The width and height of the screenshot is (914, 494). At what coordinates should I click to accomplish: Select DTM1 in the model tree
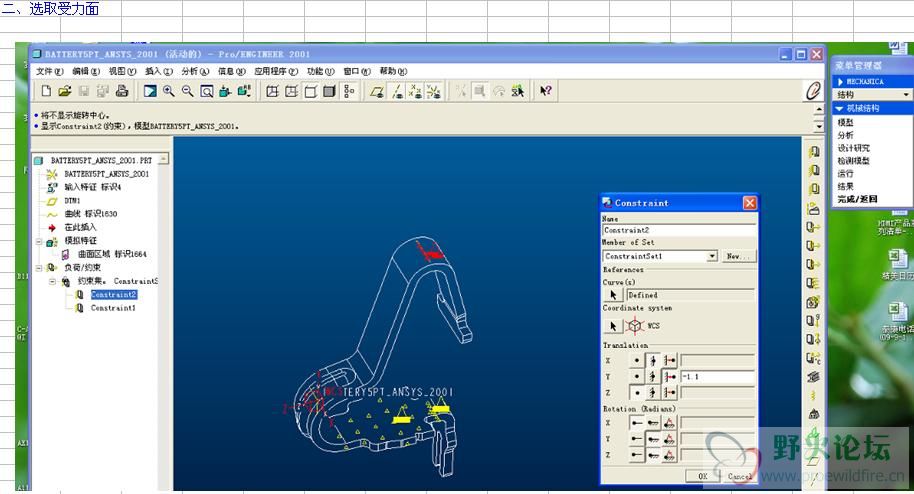click(72, 201)
